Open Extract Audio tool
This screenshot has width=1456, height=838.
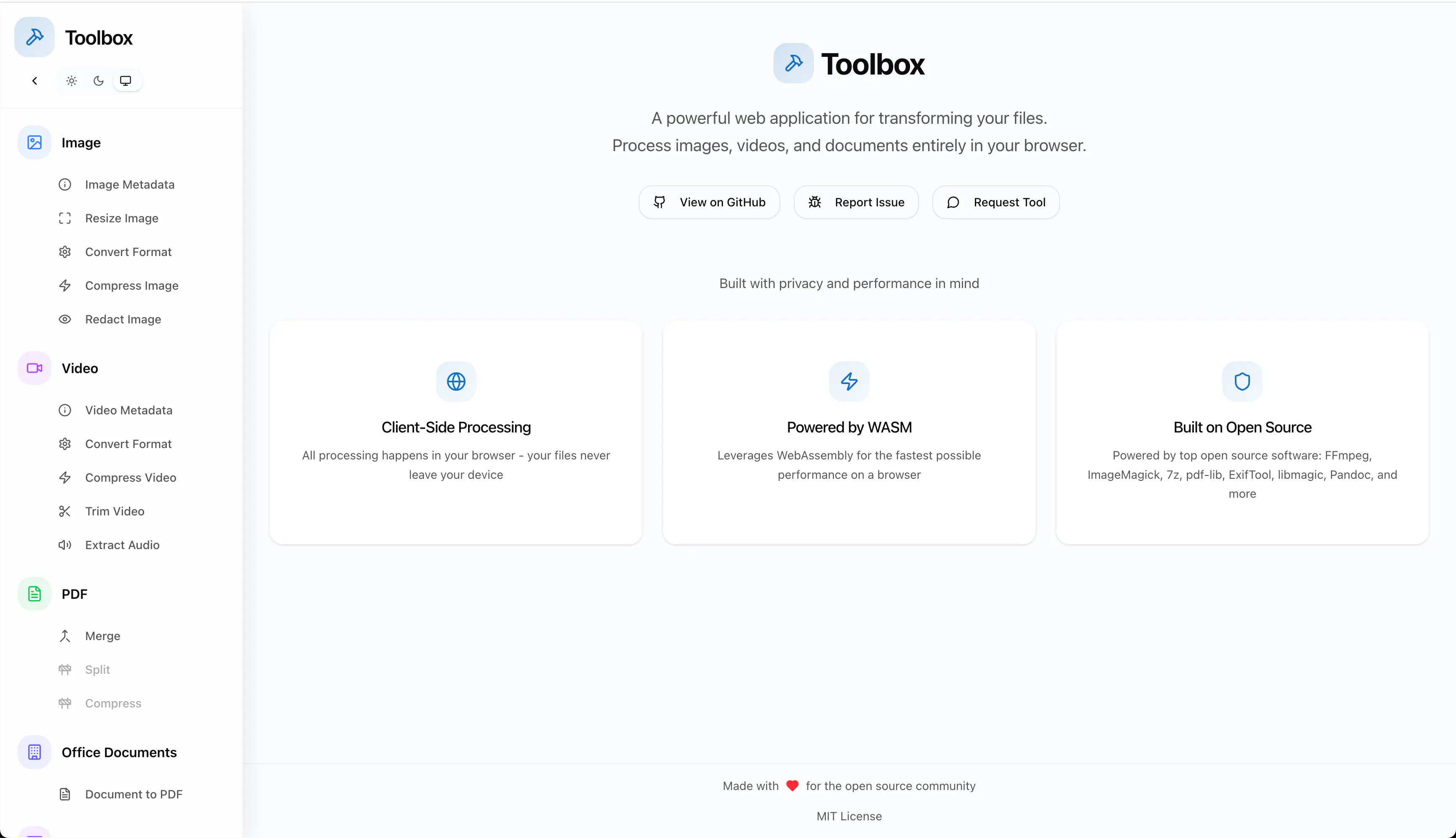pos(122,545)
